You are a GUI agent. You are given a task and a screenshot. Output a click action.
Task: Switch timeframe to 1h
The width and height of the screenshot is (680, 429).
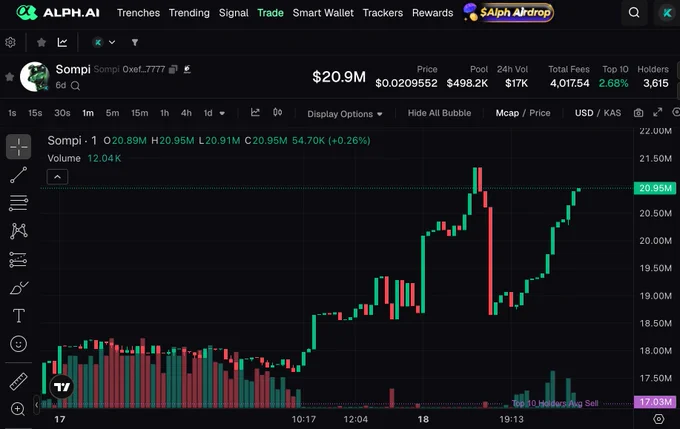tap(164, 113)
